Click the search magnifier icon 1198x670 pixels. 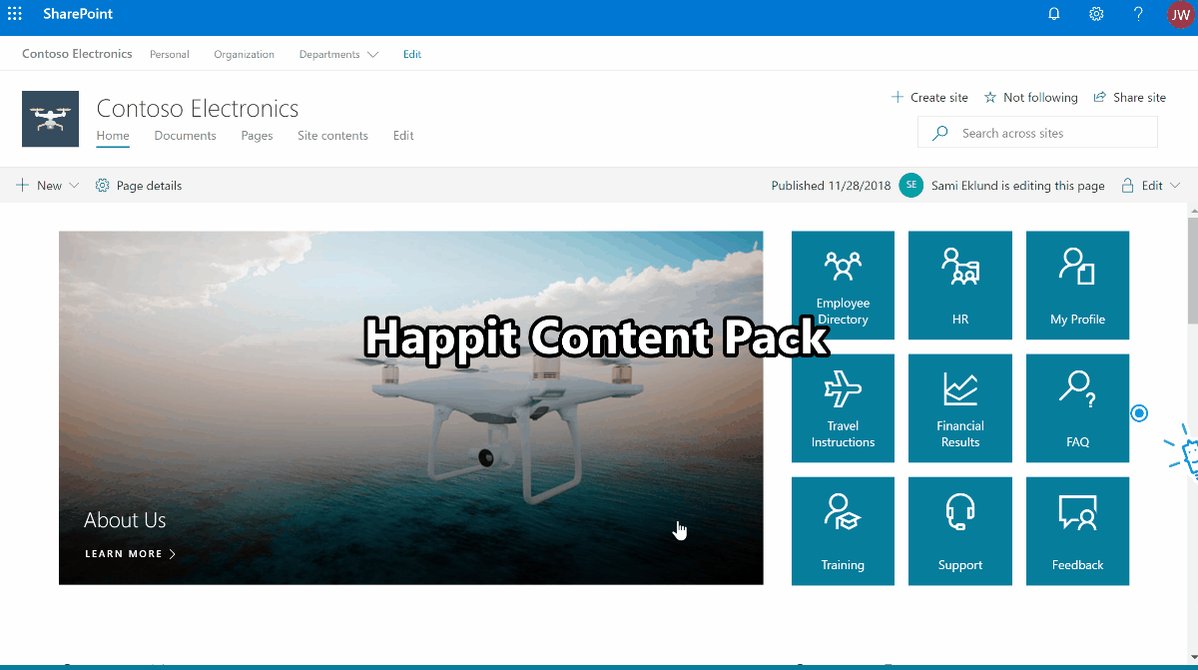[x=941, y=133]
